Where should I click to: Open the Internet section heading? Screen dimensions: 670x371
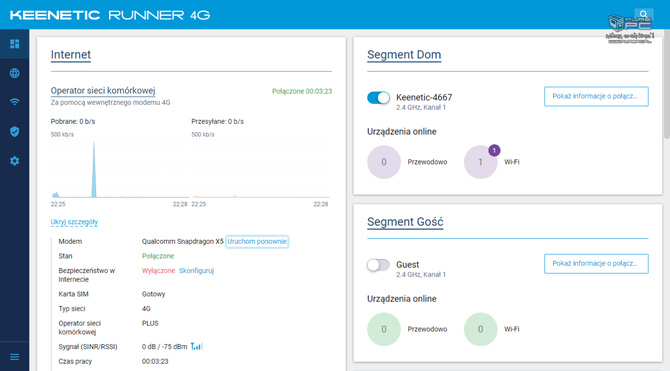(x=71, y=55)
